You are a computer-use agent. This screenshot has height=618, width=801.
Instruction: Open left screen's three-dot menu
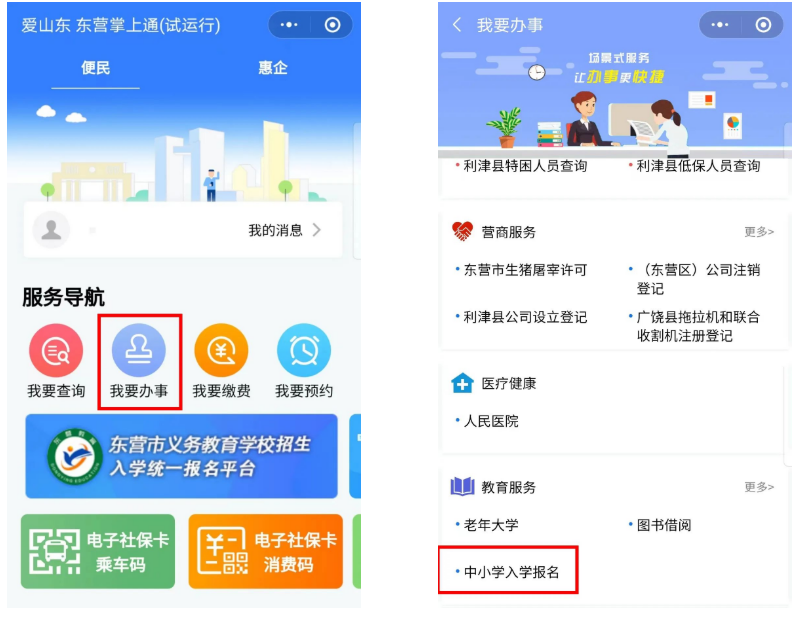(289, 25)
